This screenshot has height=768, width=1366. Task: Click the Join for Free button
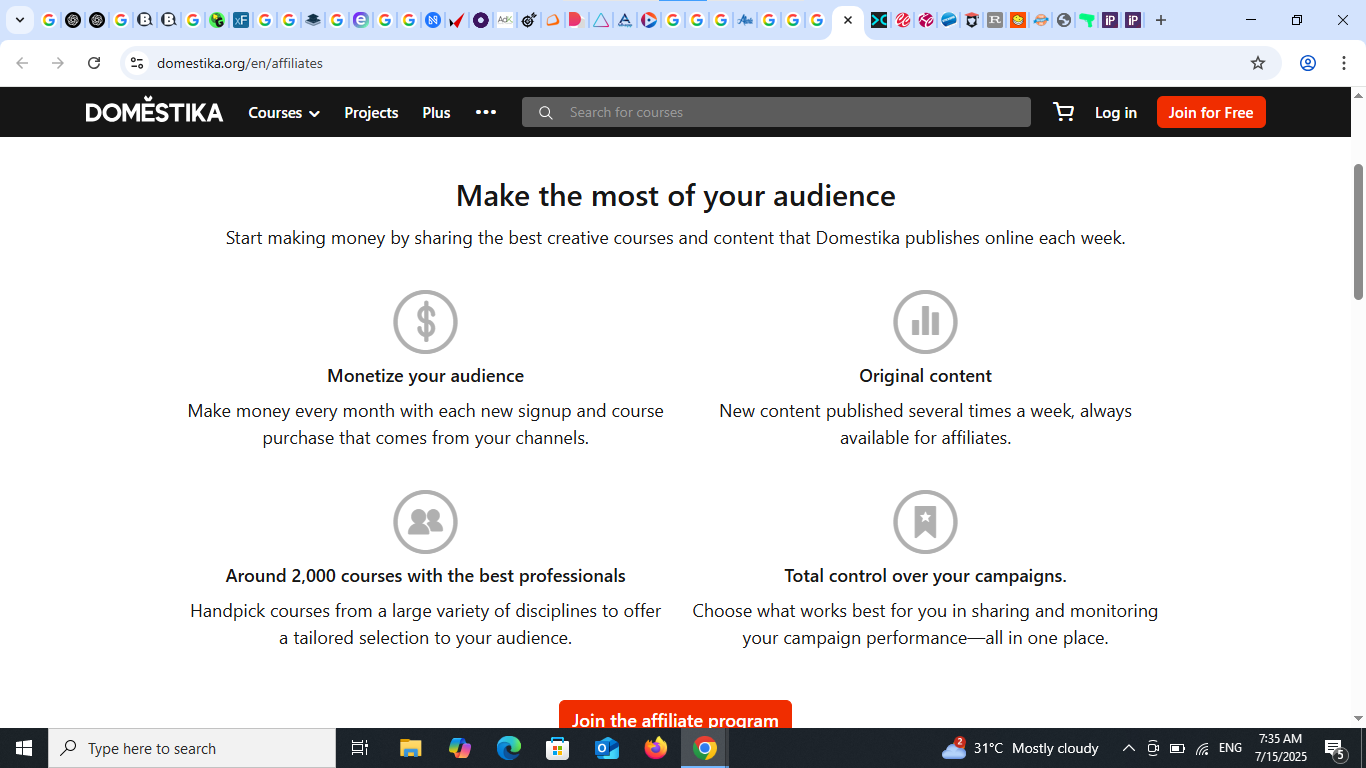pos(1211,112)
